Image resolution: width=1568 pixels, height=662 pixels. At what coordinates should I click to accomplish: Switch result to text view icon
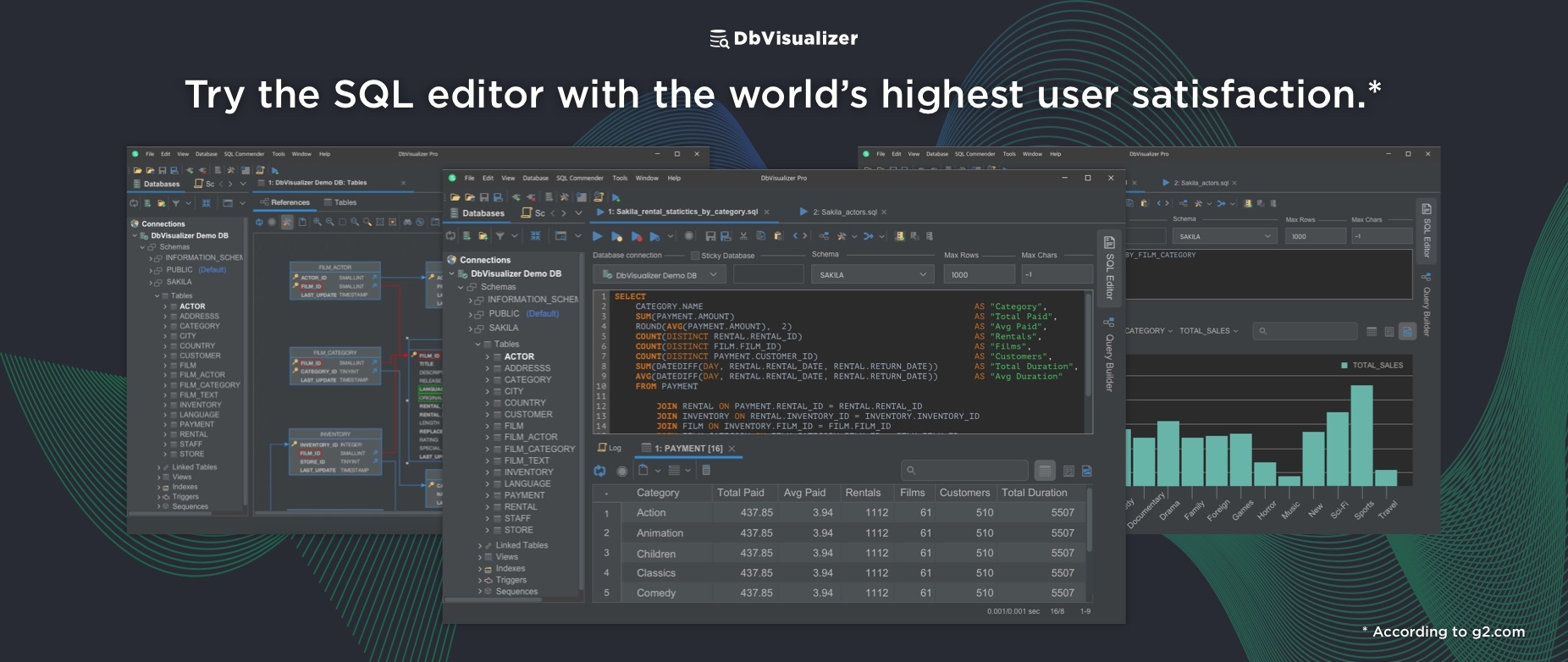coord(1068,471)
